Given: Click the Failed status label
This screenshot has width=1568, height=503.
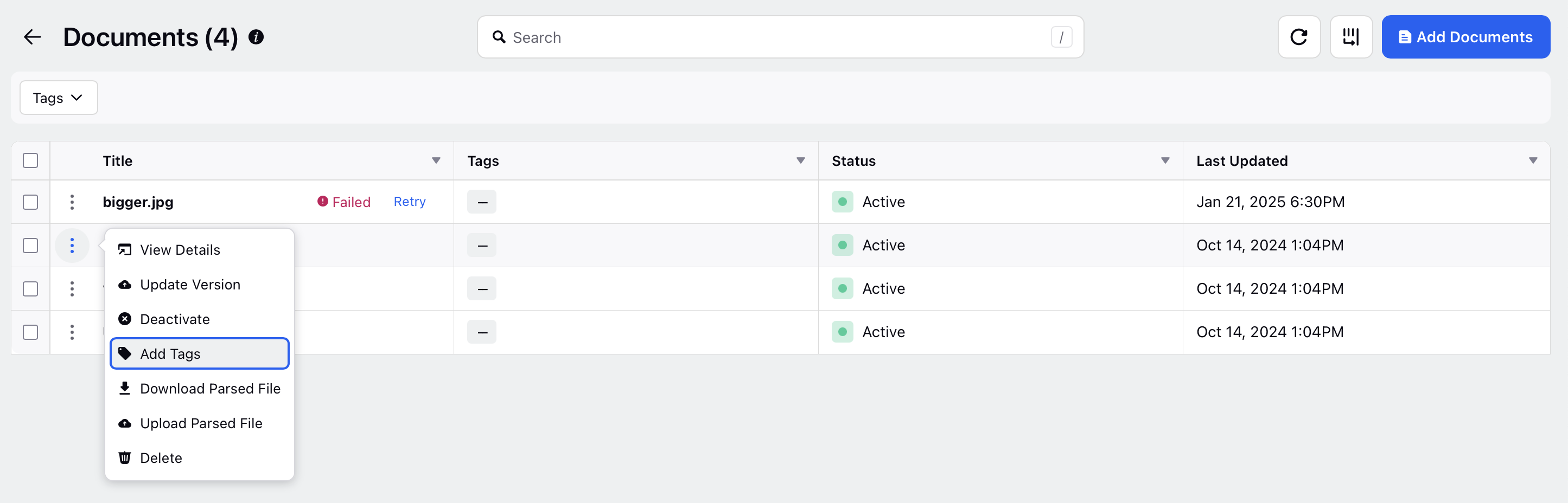Looking at the screenshot, I should [351, 202].
